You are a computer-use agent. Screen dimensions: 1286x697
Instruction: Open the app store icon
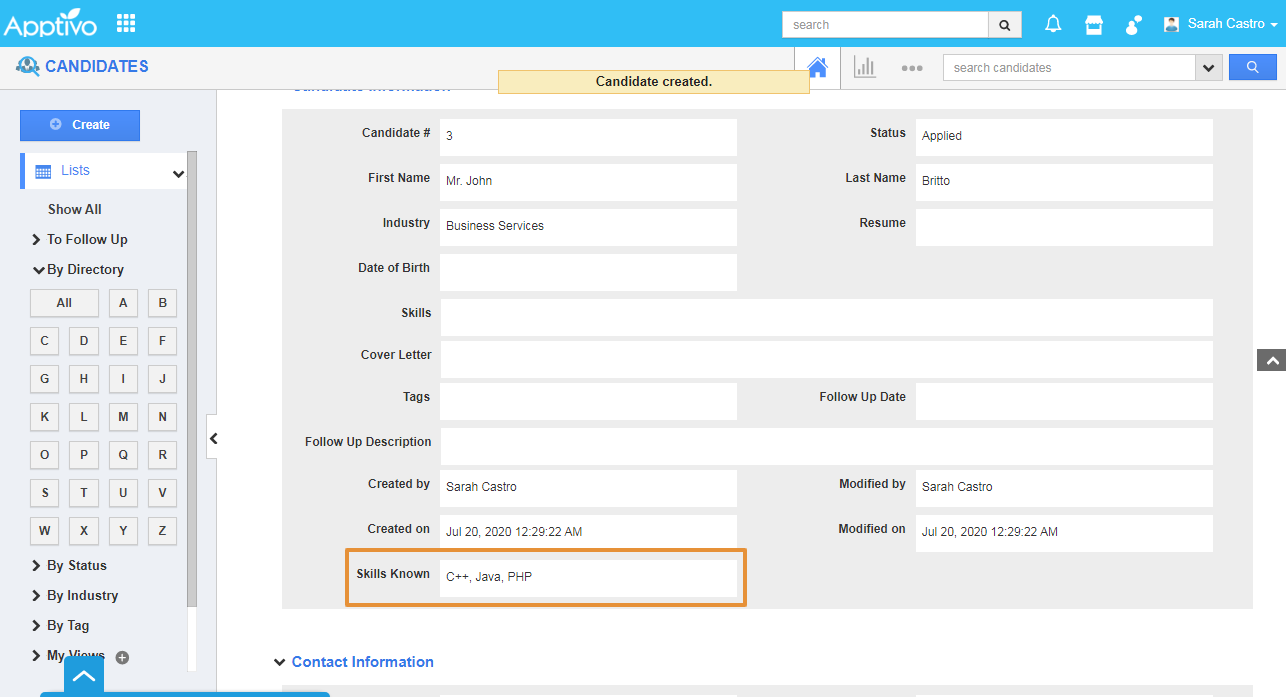tap(1094, 24)
